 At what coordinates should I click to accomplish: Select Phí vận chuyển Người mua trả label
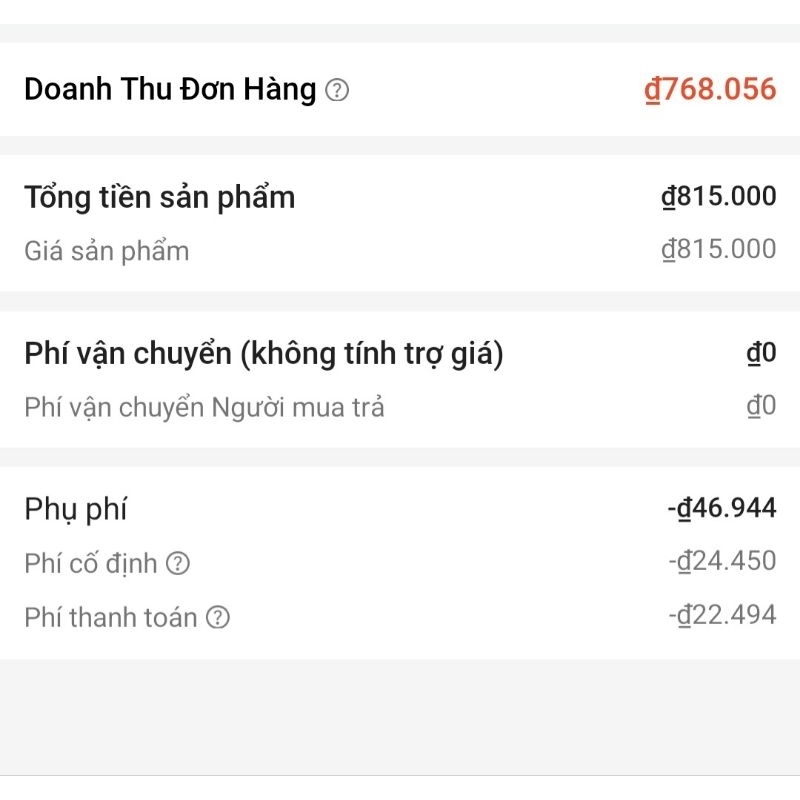pos(204,407)
